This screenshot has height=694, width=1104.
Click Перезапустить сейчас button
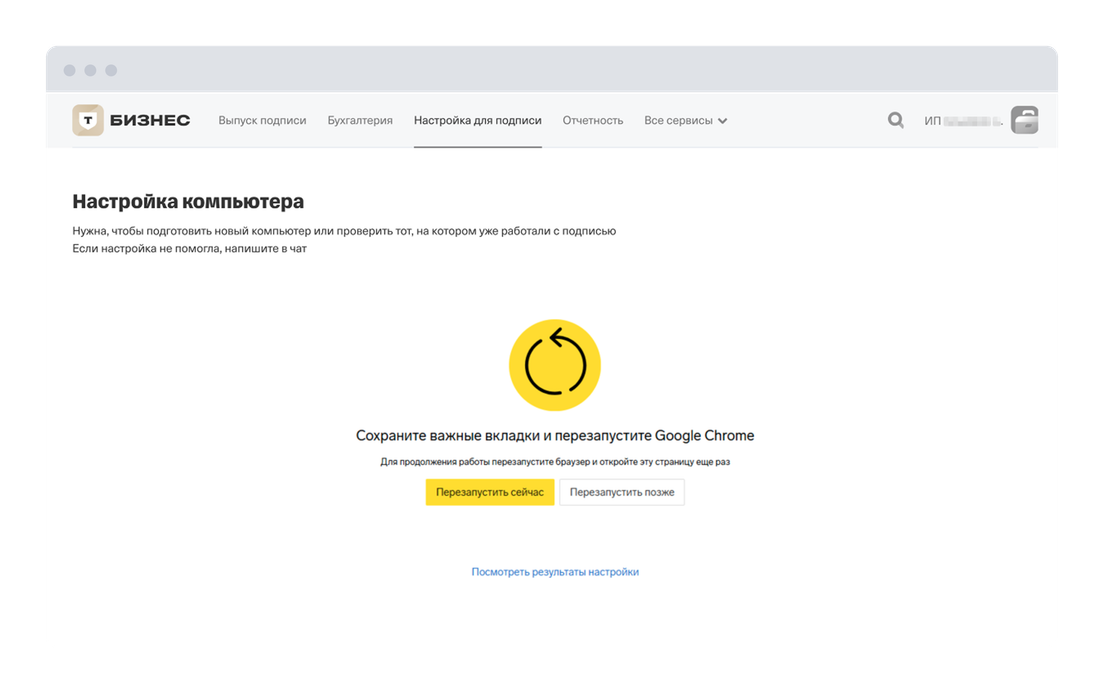(x=489, y=492)
